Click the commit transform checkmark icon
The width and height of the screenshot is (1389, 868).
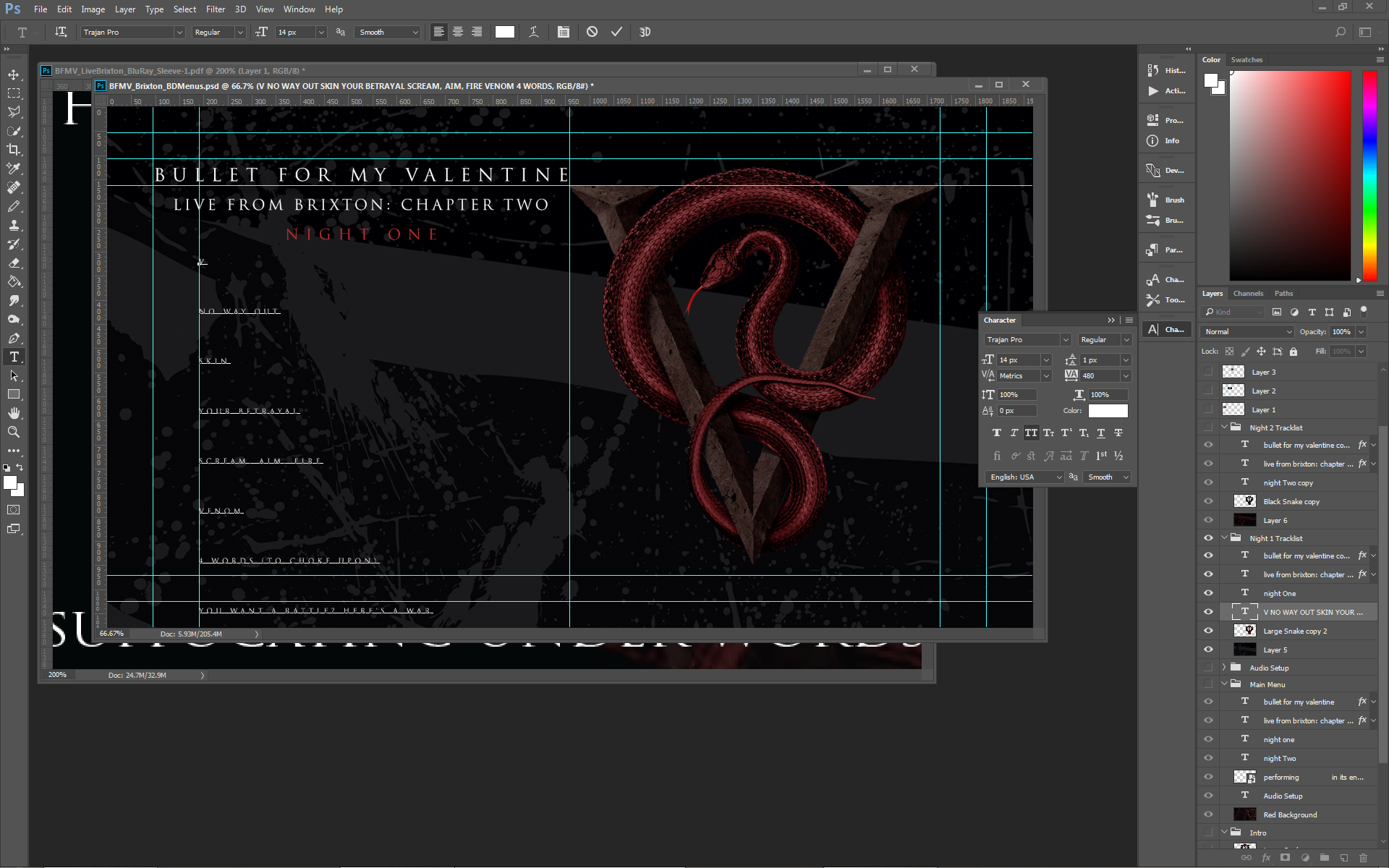pyautogui.click(x=617, y=32)
